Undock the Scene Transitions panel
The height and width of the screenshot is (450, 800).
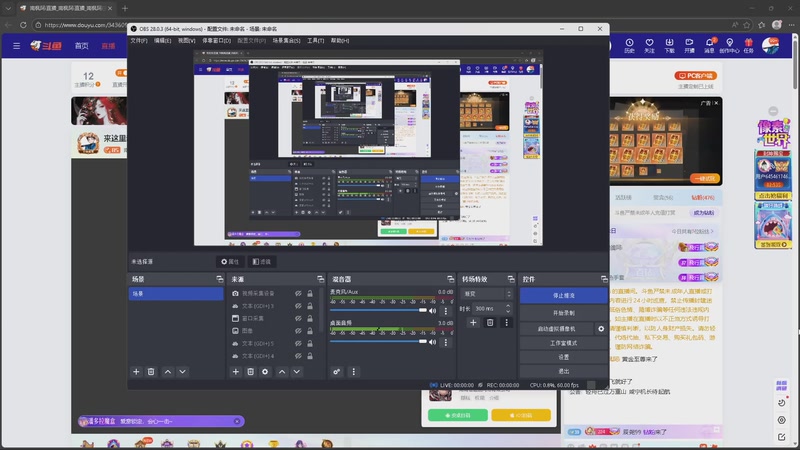click(x=511, y=279)
